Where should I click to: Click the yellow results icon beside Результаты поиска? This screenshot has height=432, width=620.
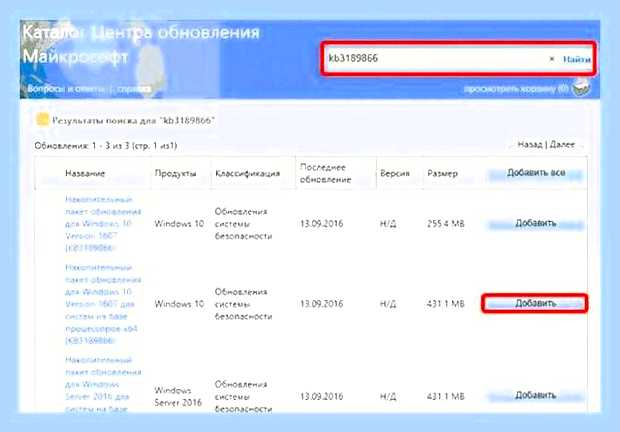(x=42, y=119)
